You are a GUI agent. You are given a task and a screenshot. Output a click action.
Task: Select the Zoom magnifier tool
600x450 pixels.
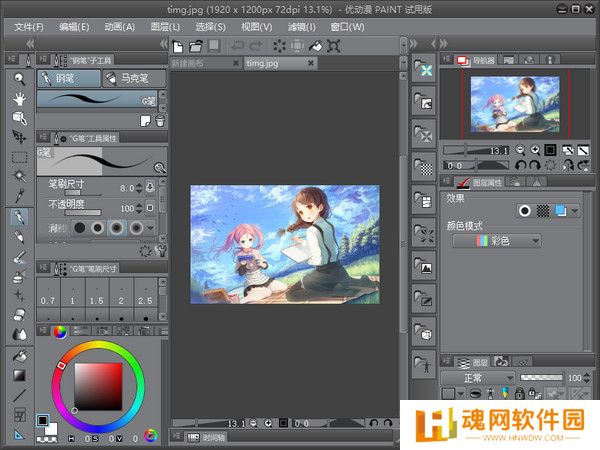(19, 79)
